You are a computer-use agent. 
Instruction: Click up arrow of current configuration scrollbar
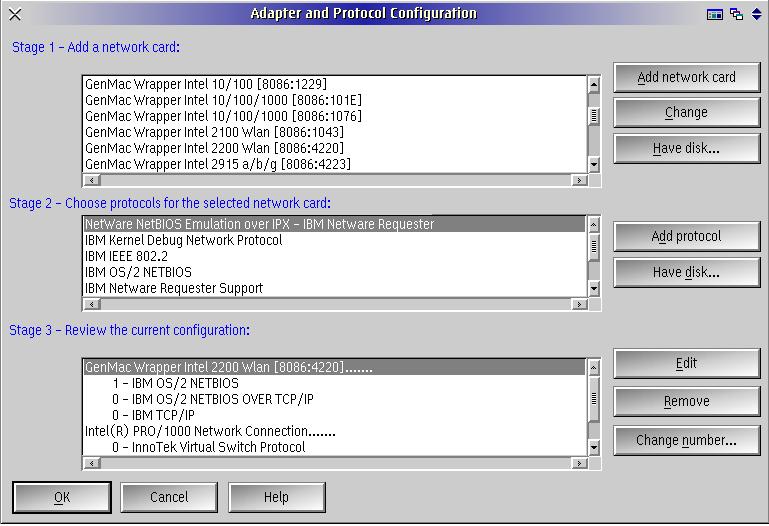[594, 368]
